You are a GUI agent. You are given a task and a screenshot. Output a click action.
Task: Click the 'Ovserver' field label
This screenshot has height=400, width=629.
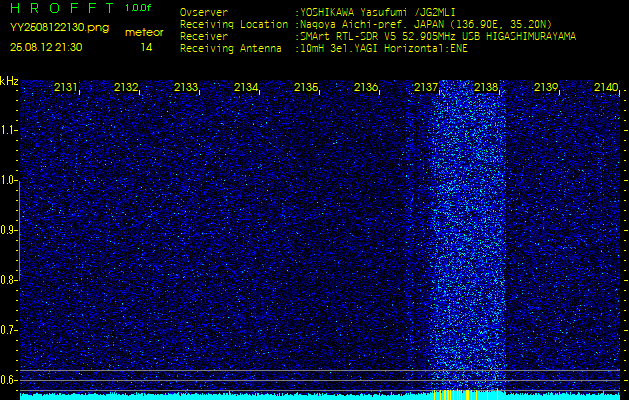204,12
